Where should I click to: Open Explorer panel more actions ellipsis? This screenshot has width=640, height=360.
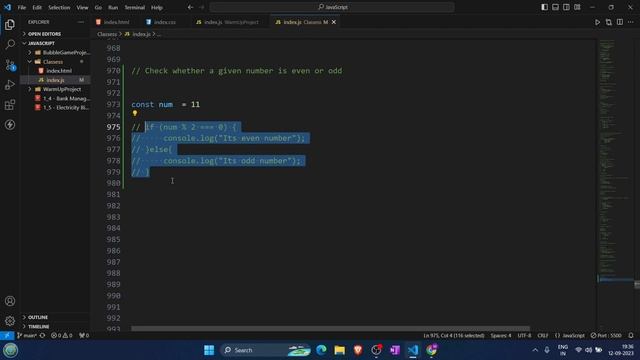(81, 22)
